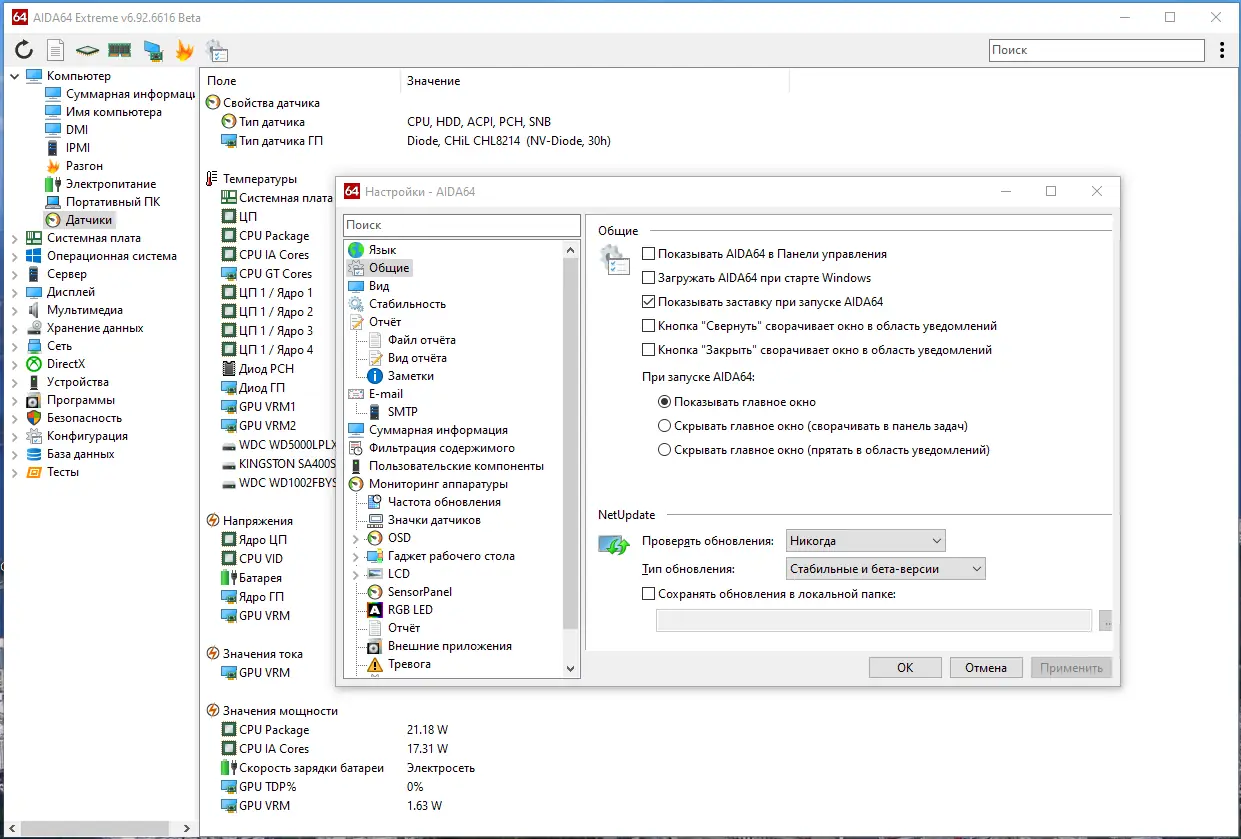Open DirectX Xbox icon in main tree
The width and height of the screenshot is (1241, 839).
pyautogui.click(x=34, y=364)
